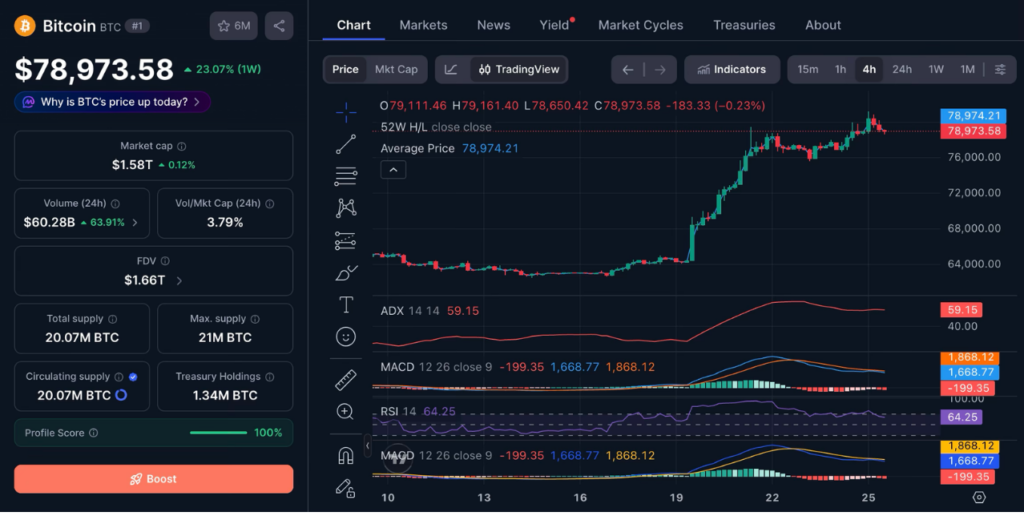Open chart axis settings hexagon icon
This screenshot has width=1024, height=516.
(x=978, y=498)
